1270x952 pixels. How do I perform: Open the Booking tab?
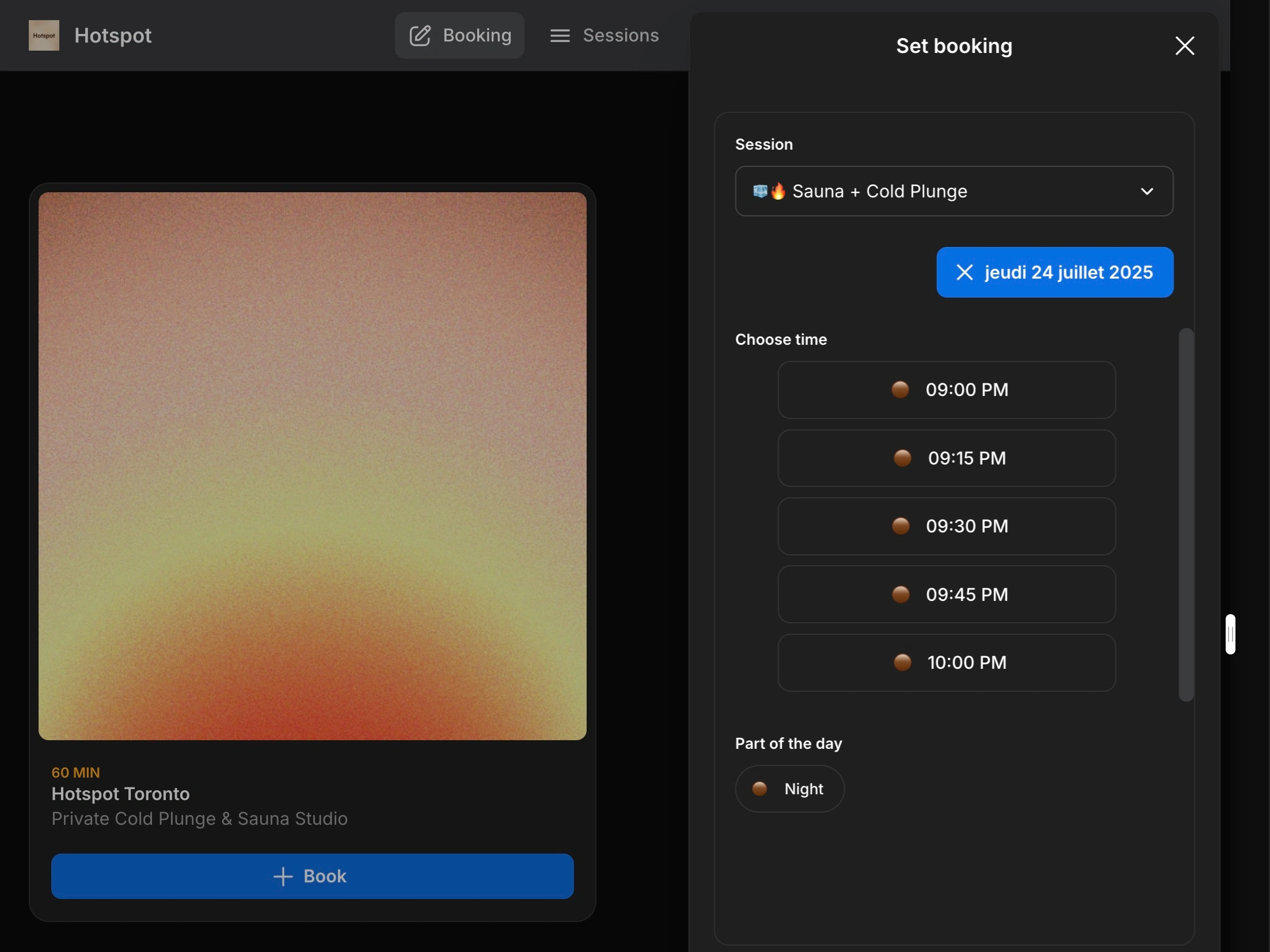[x=459, y=35]
